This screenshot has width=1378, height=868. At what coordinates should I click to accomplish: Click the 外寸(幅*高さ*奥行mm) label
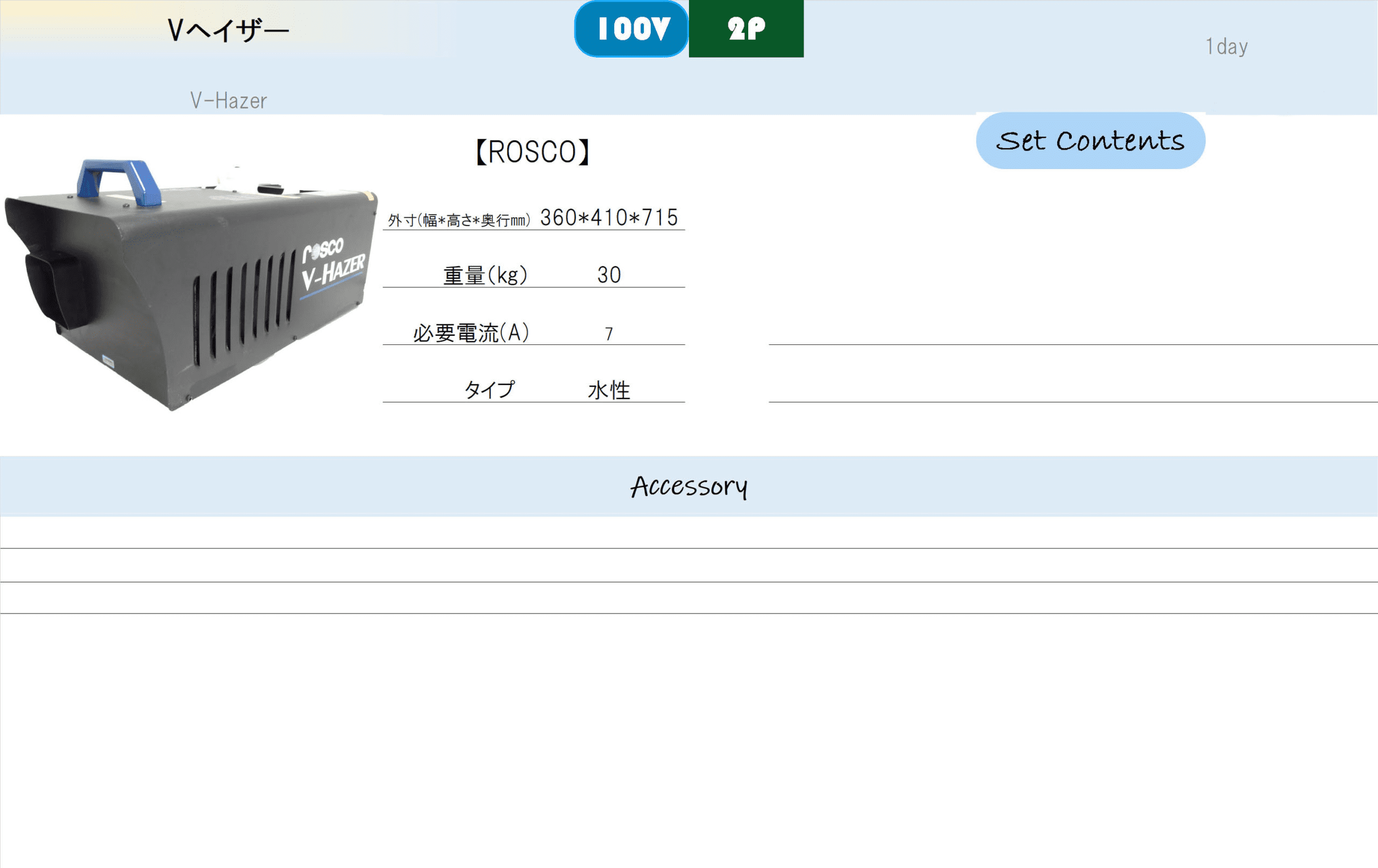459,220
